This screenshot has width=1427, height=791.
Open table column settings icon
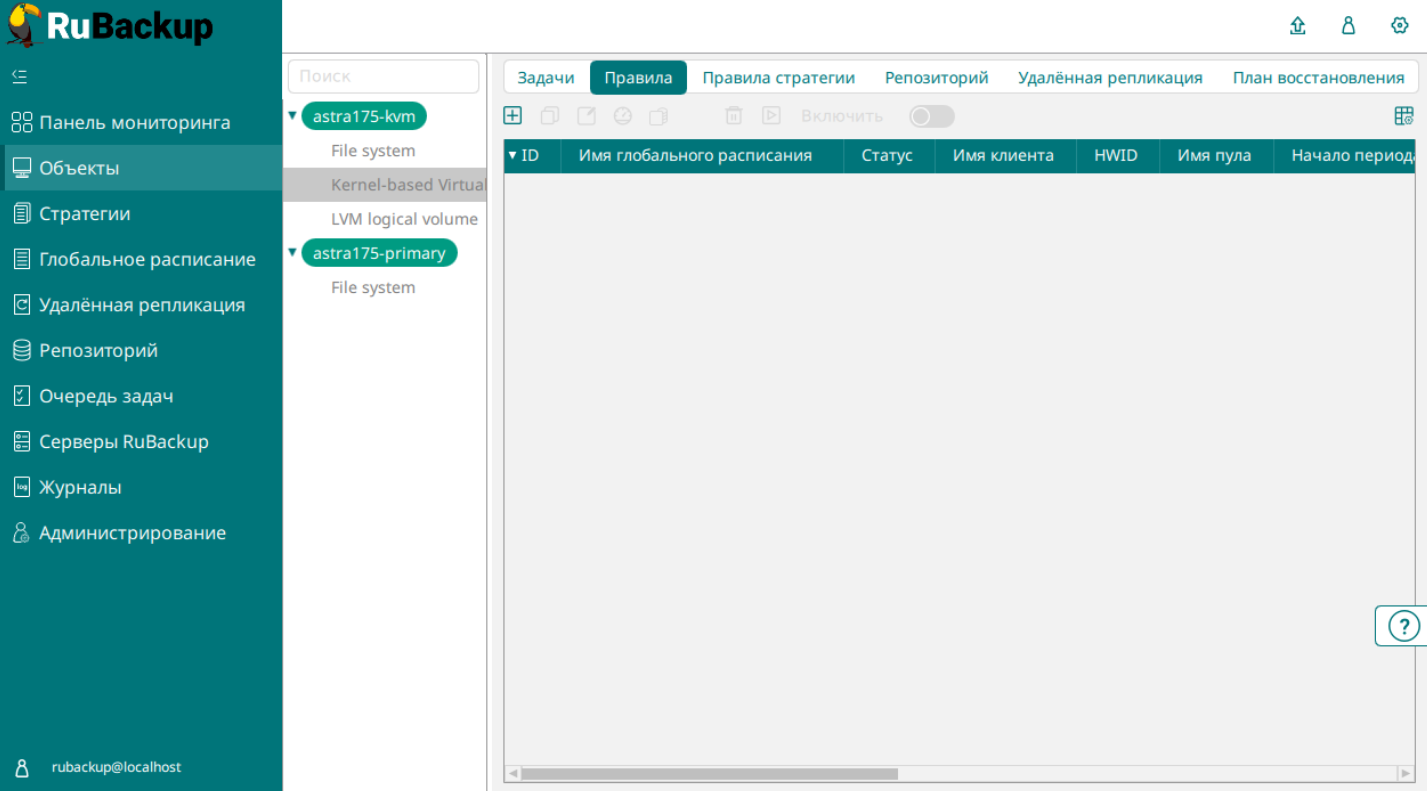(x=1404, y=116)
